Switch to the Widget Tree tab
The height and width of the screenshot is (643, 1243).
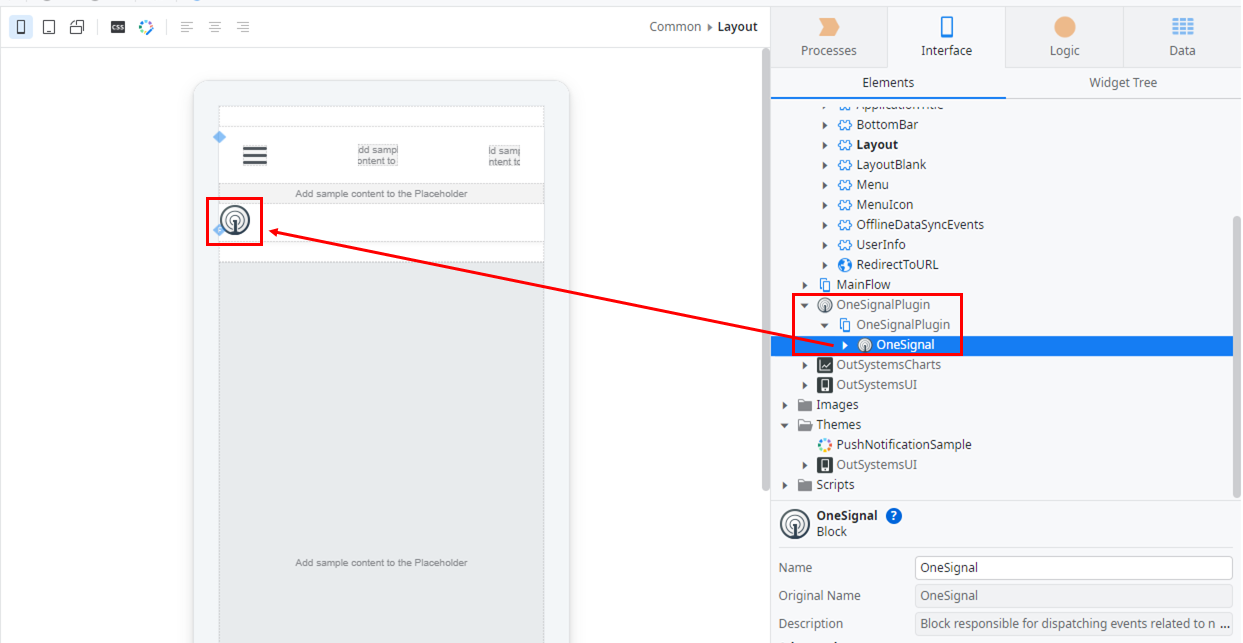coord(1122,83)
